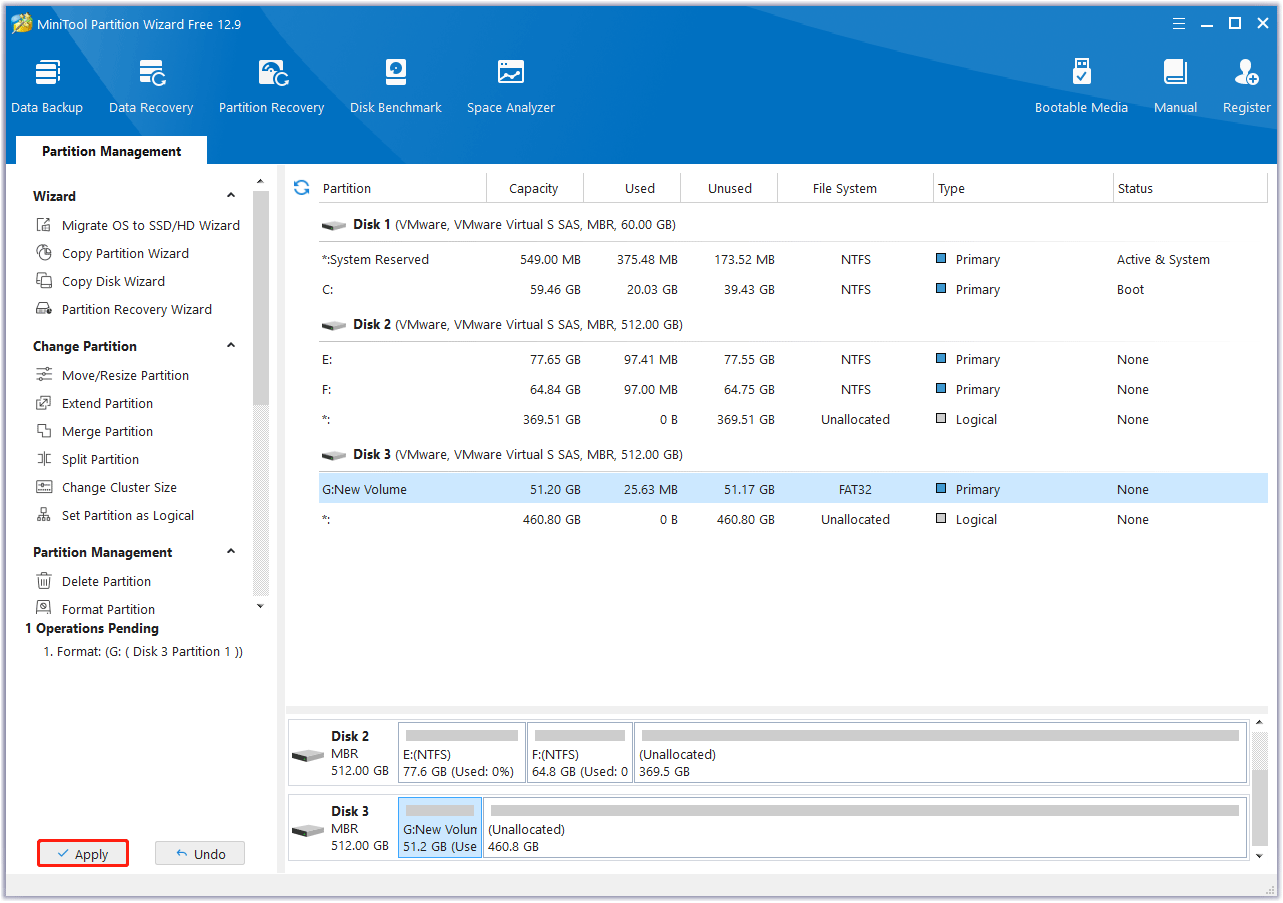Open the Partition Recovery Wizard in the sidebar
The image size is (1283, 903).
pyautogui.click(x=124, y=309)
